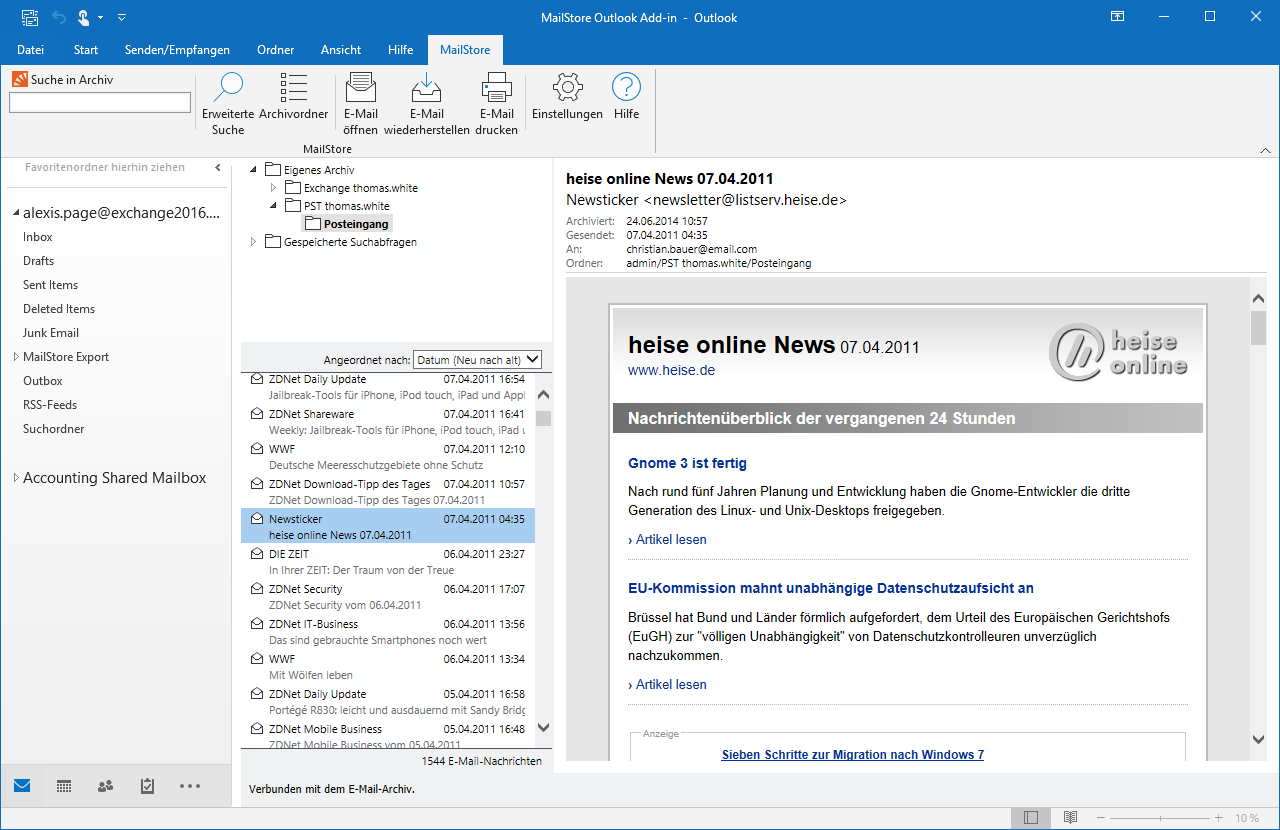
Task: Expand Gespeicherte Suchabfragen in the tree
Action: pyautogui.click(x=253, y=241)
